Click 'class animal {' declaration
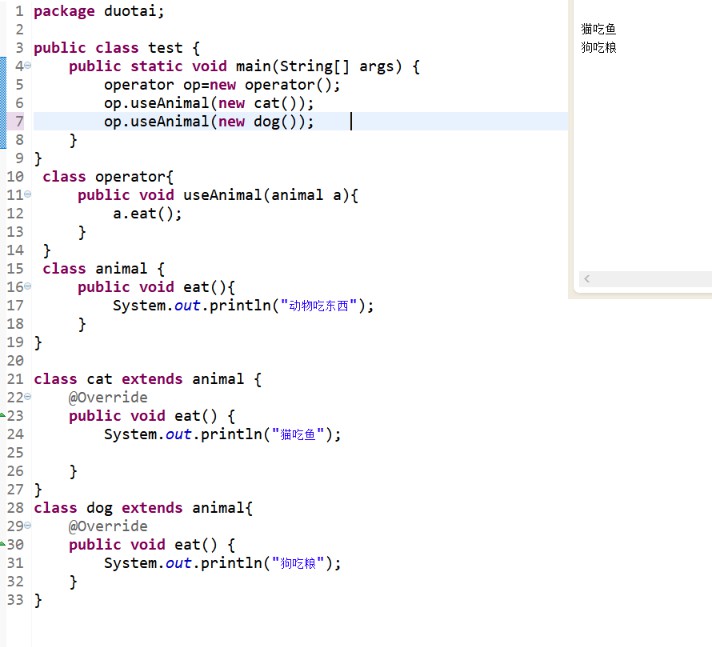Screen dimensions: 712x647 point(104,269)
